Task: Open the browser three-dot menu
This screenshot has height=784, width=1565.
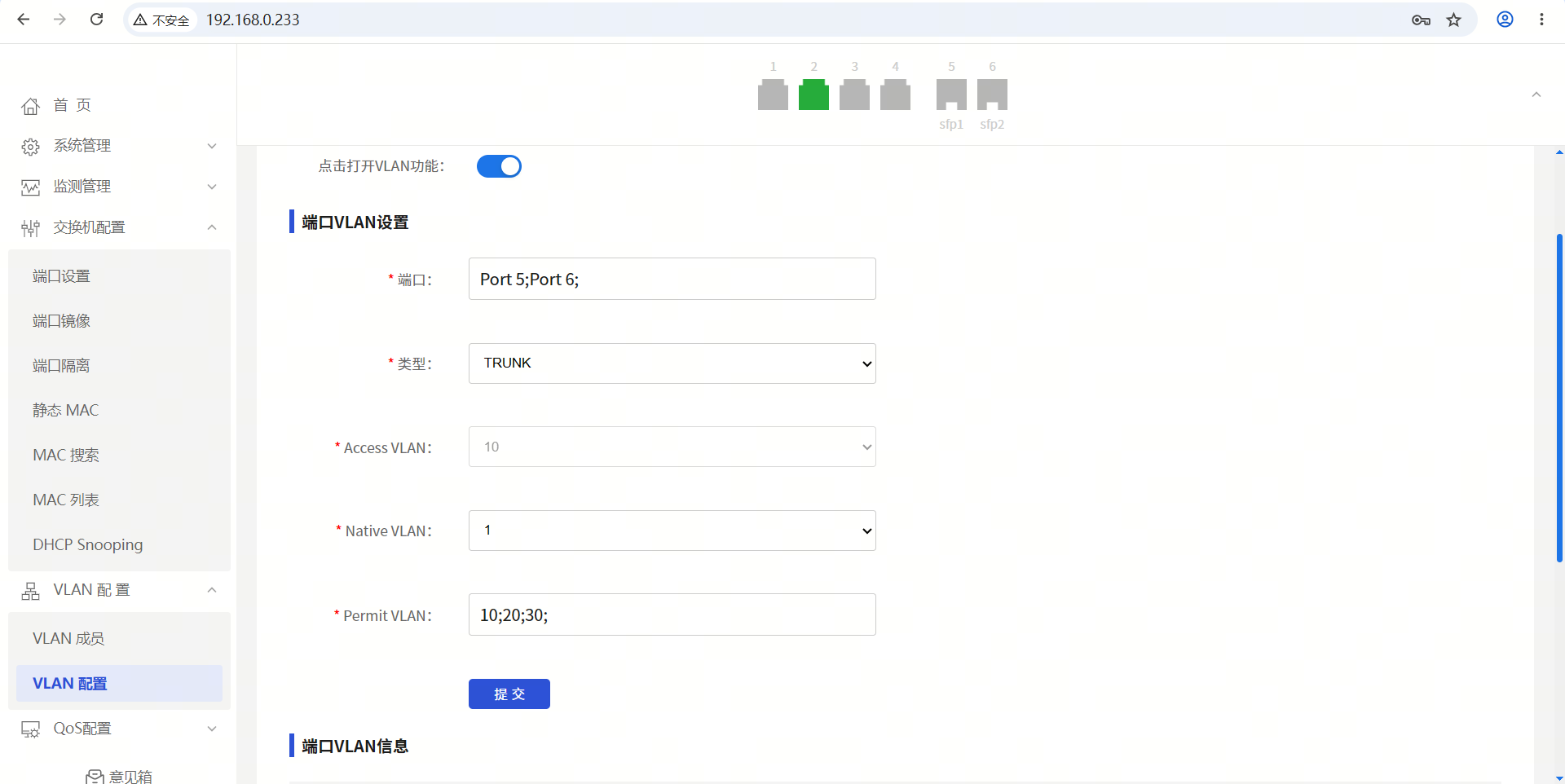Action: (1541, 20)
